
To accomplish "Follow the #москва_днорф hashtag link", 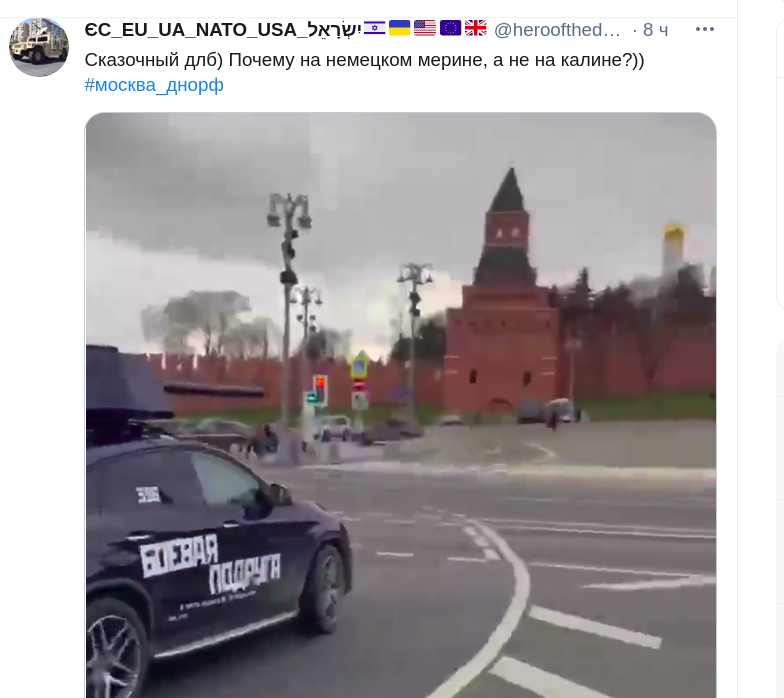I will click(x=154, y=85).
